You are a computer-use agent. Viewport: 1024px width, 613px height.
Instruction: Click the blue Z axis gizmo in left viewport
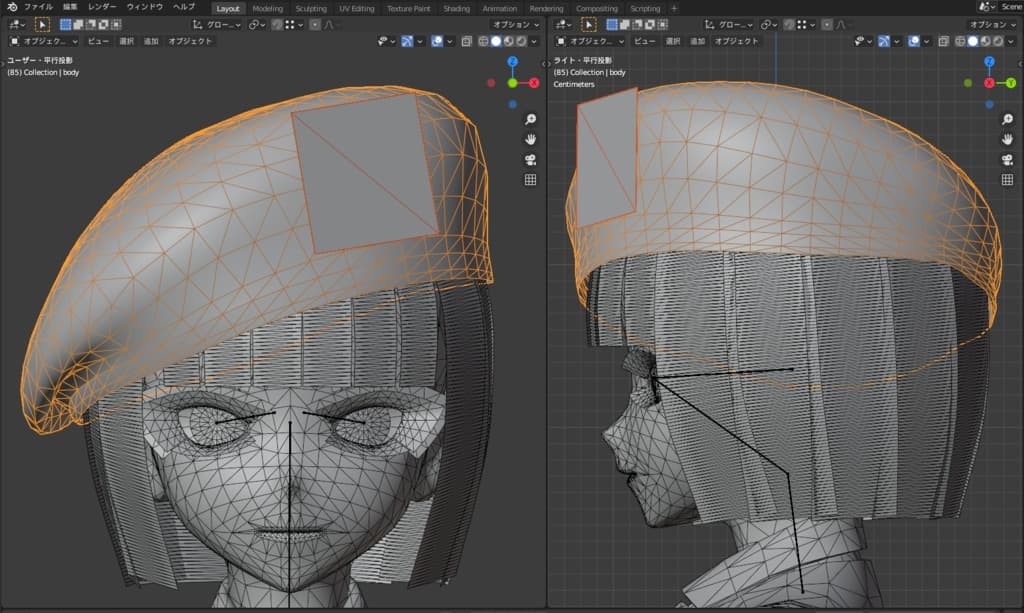(512, 62)
